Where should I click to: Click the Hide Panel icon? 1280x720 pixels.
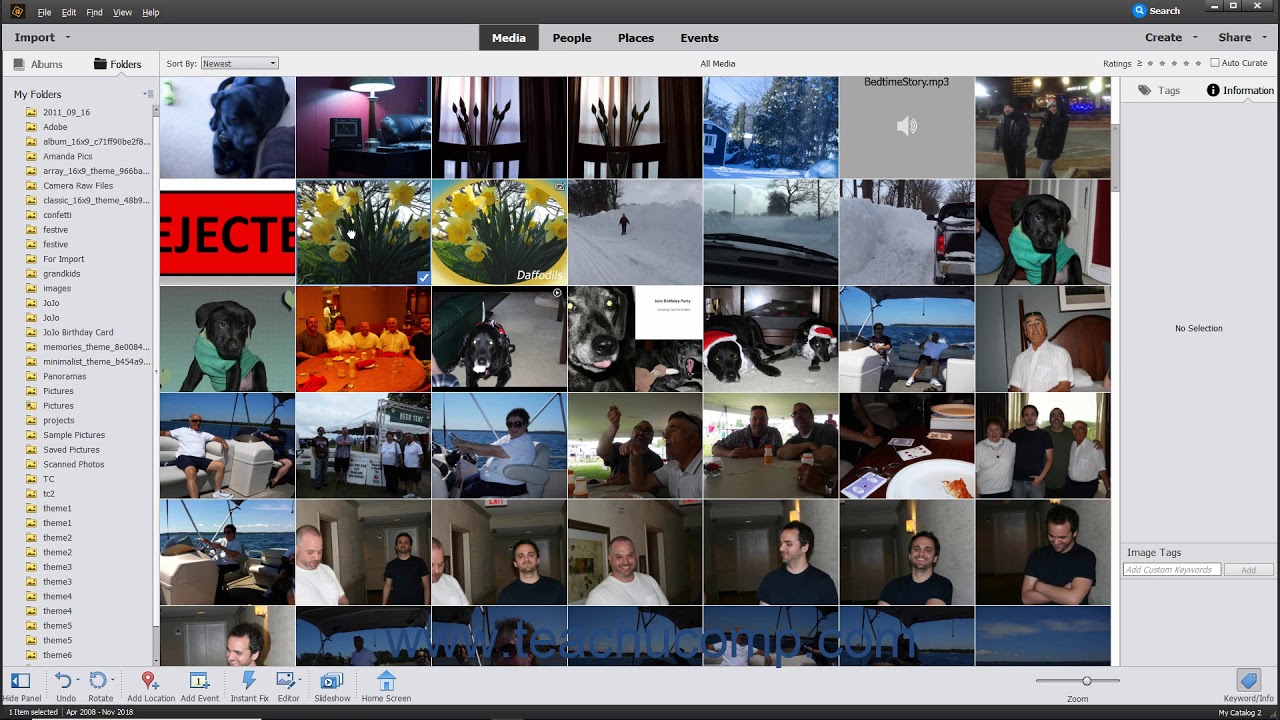pyautogui.click(x=20, y=680)
